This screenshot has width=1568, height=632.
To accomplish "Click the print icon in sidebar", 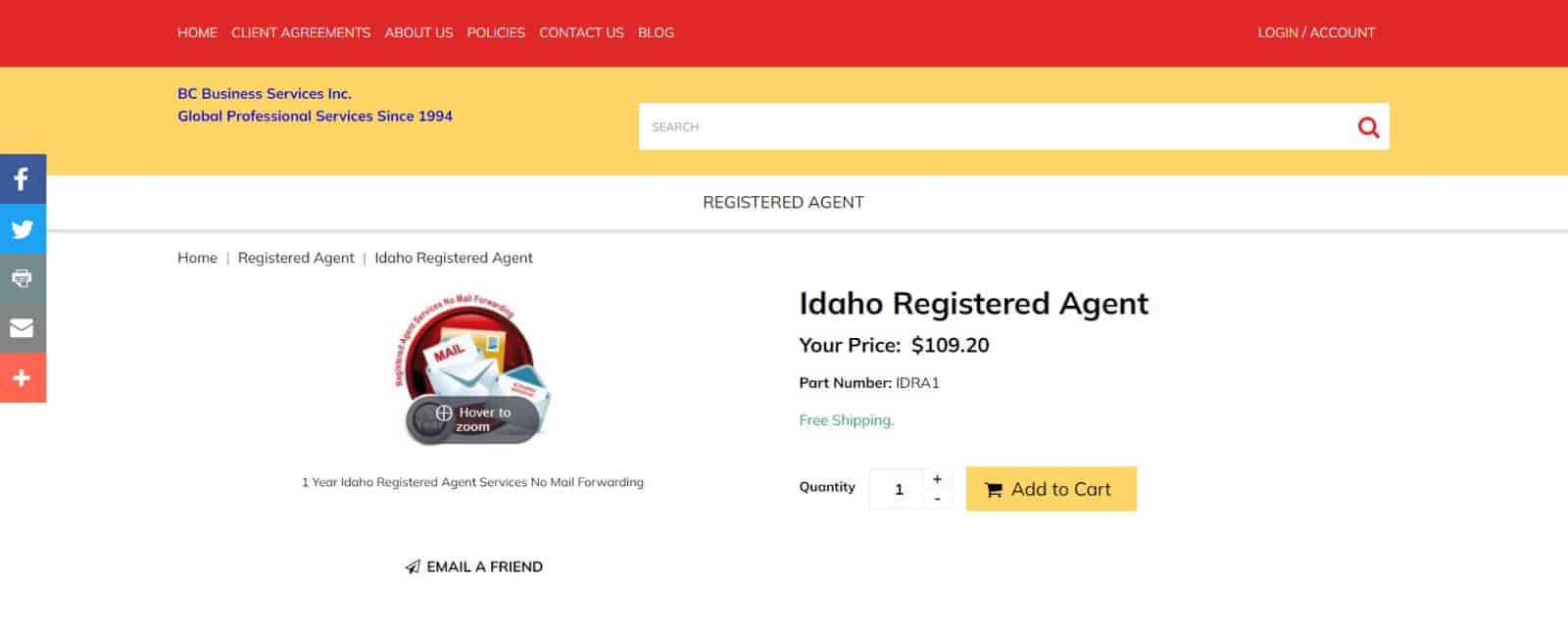I will (23, 278).
